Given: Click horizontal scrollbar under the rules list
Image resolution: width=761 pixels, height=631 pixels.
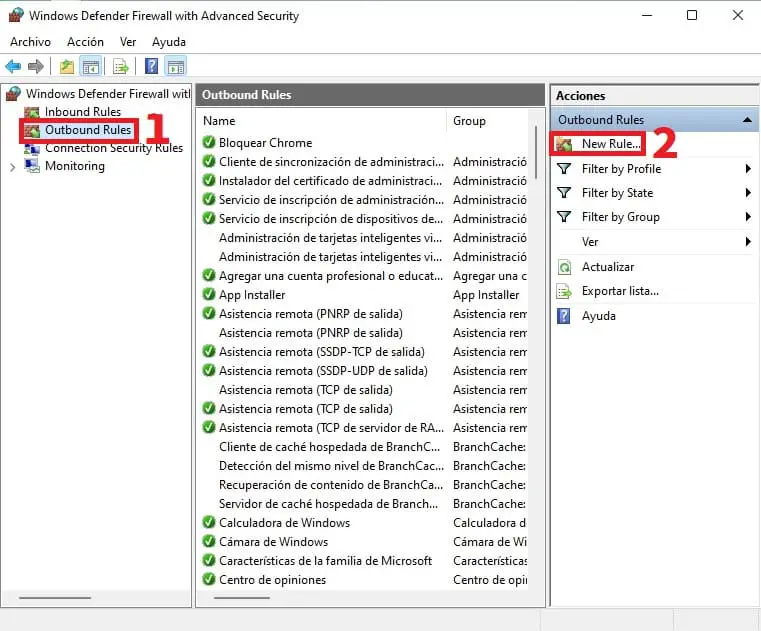Looking at the screenshot, I should (x=241, y=598).
